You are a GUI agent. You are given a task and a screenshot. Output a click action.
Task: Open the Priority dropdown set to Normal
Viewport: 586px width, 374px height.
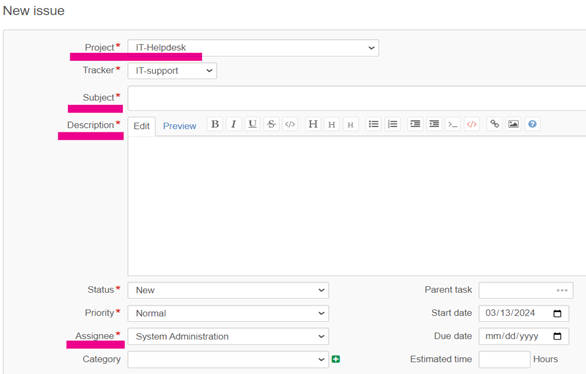tap(228, 313)
